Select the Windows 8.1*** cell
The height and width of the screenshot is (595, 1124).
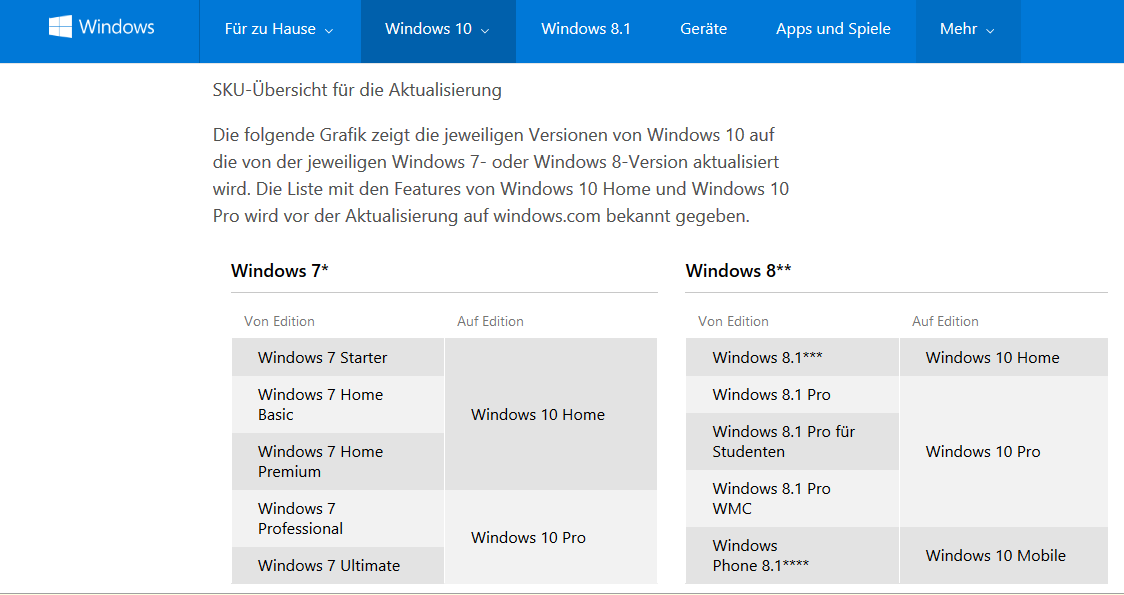click(792, 357)
